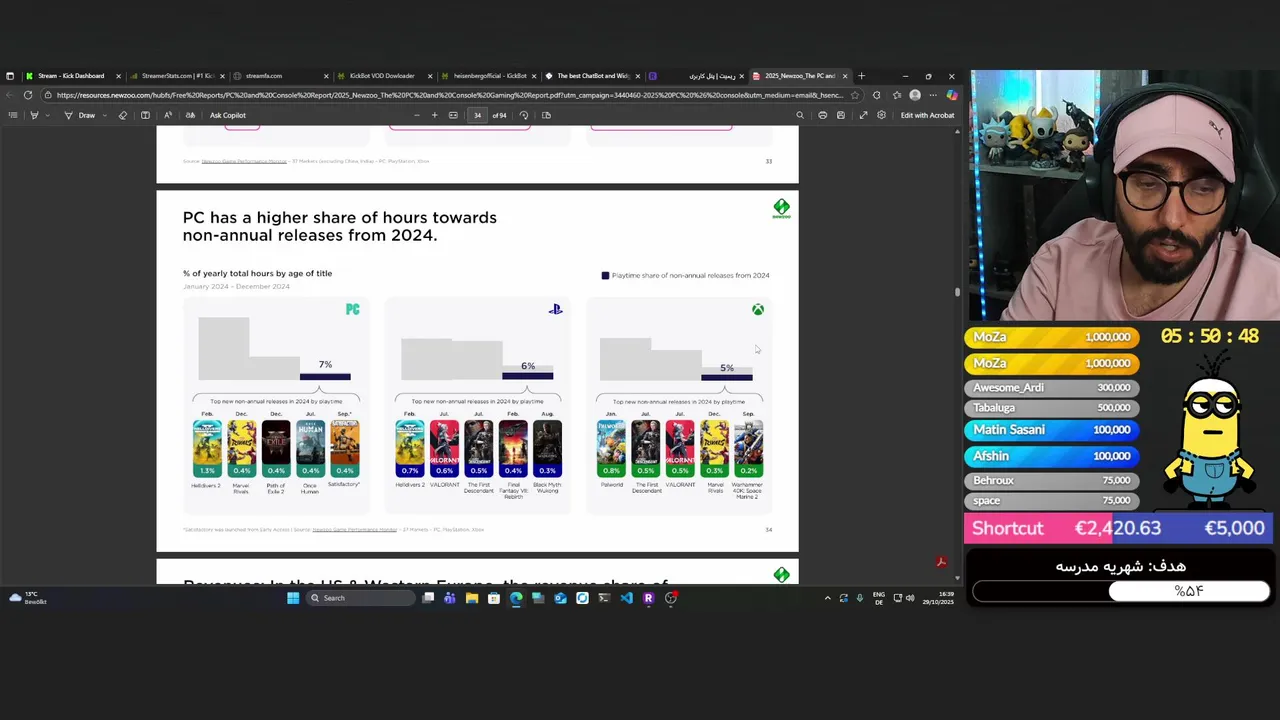Click the Ask Copilot button
Image resolution: width=1280 pixels, height=720 pixels.
click(x=228, y=115)
